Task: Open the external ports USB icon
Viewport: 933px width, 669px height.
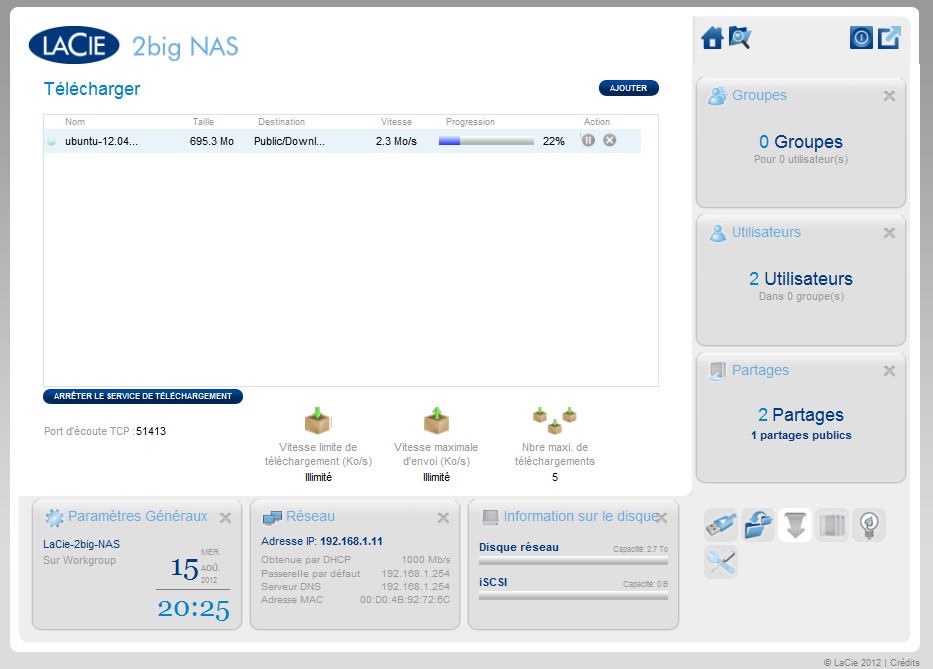Action: point(721,524)
